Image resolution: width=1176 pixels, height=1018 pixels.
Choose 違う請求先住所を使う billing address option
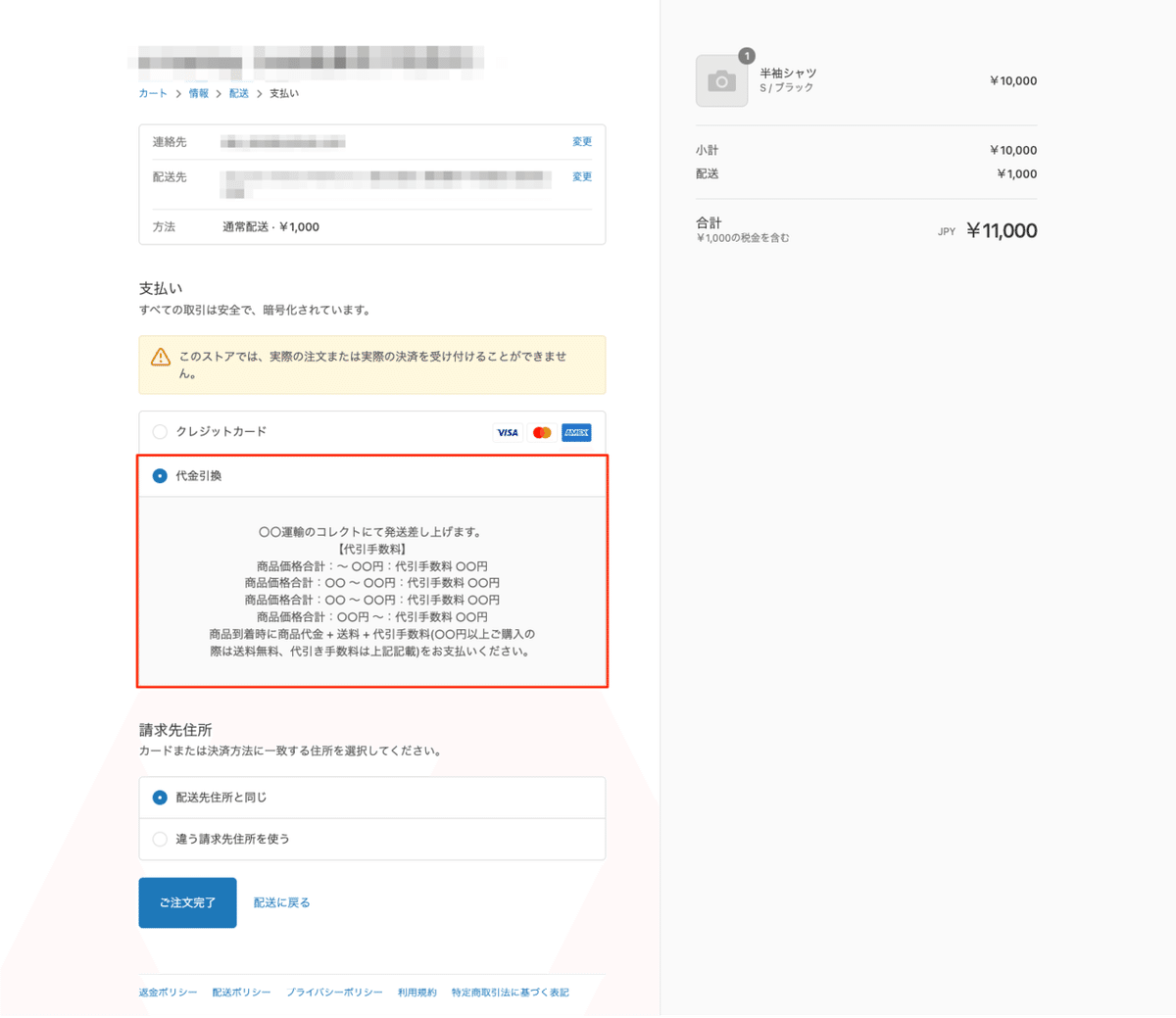160,839
